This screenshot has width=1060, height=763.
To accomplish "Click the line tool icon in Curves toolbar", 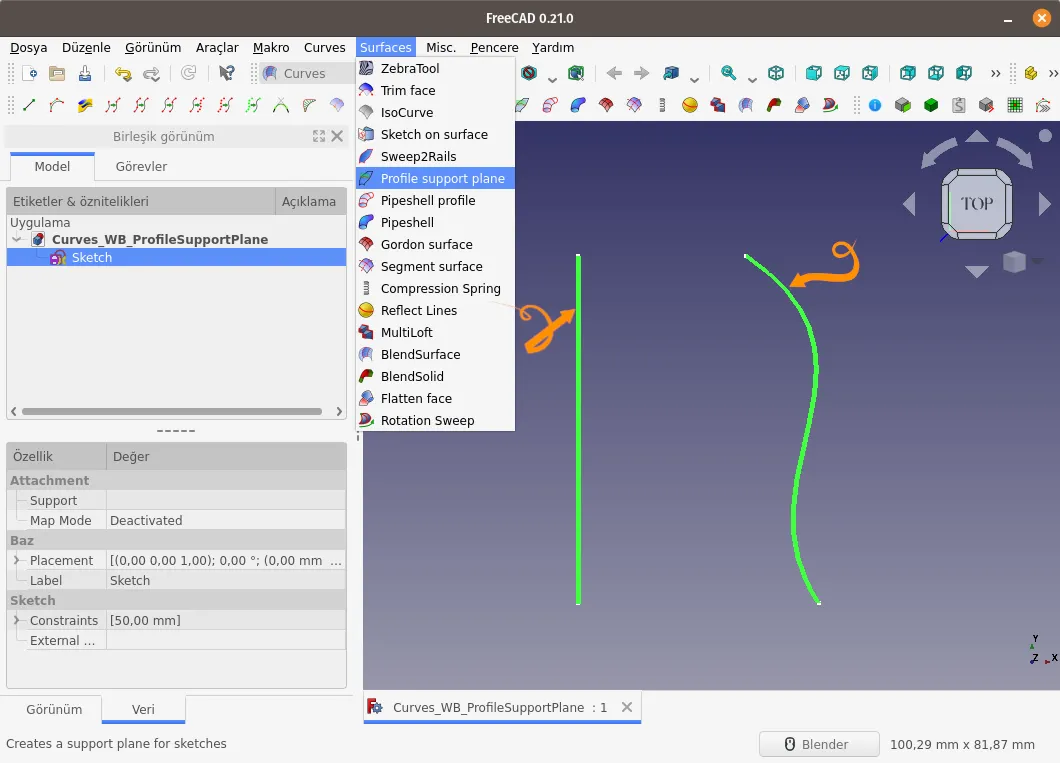I will [x=29, y=105].
